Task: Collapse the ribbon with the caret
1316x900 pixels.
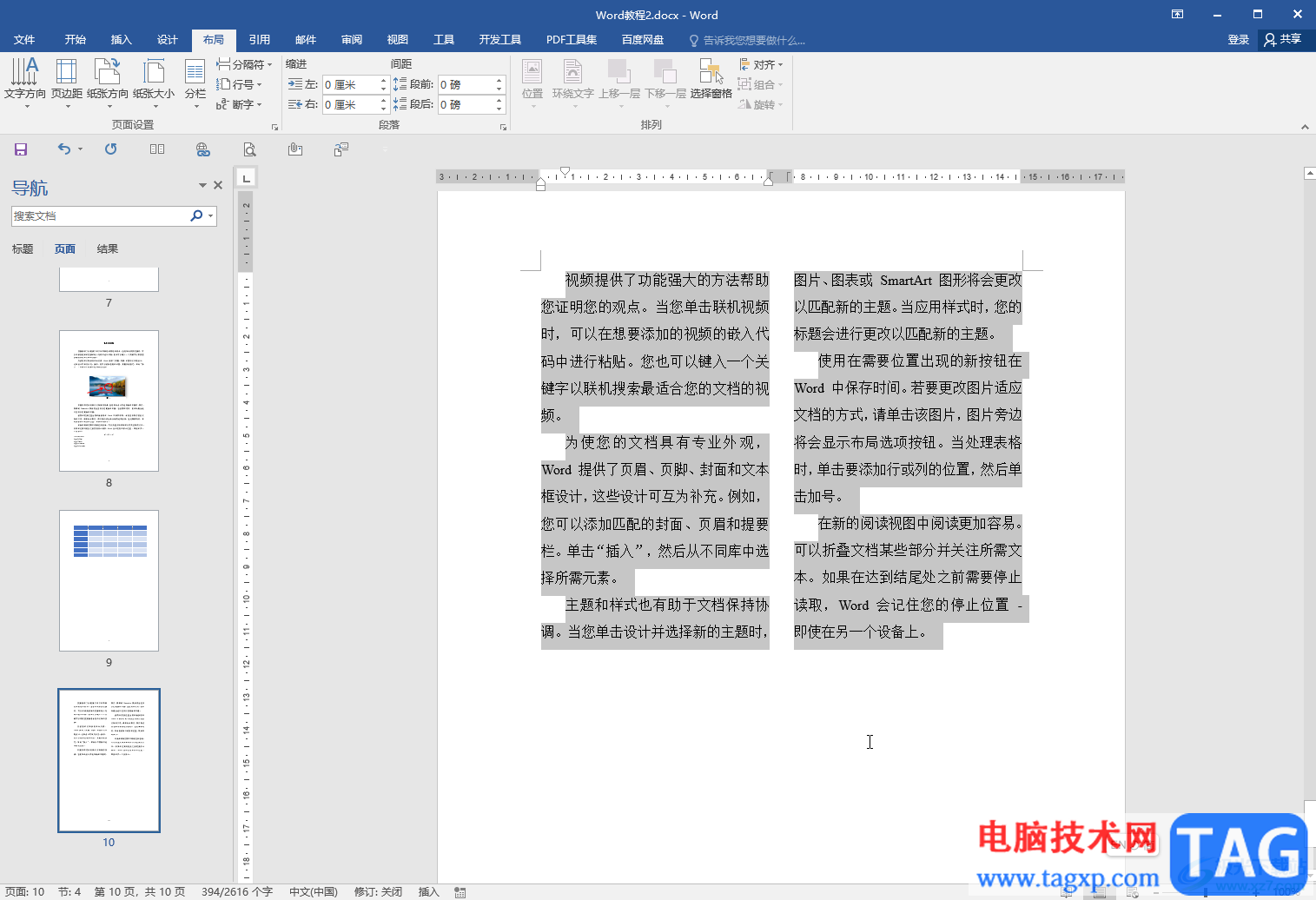Action: point(1305,127)
